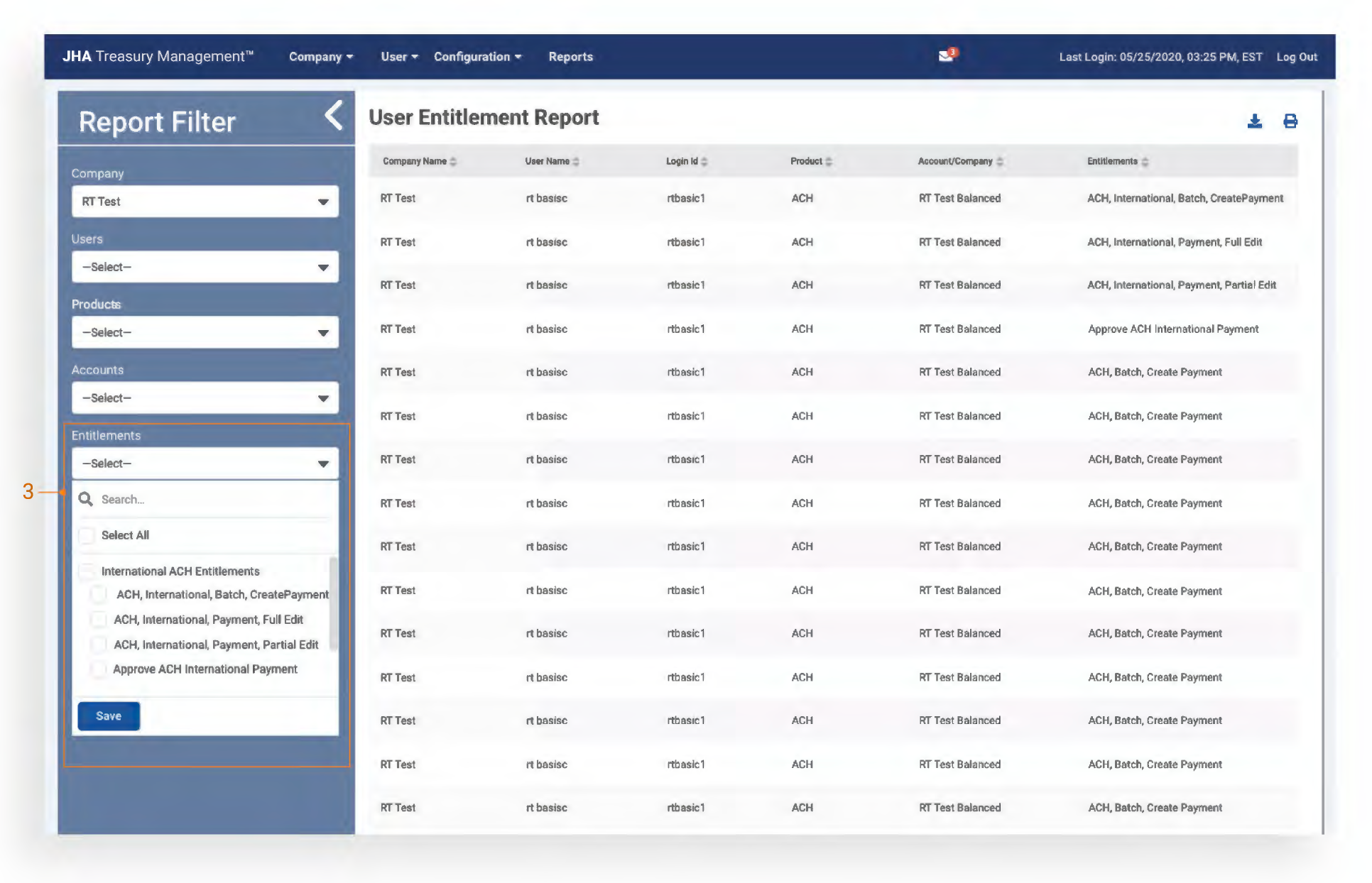Sort by Product column arrows
Screen dimensions: 1372x883
(x=829, y=162)
